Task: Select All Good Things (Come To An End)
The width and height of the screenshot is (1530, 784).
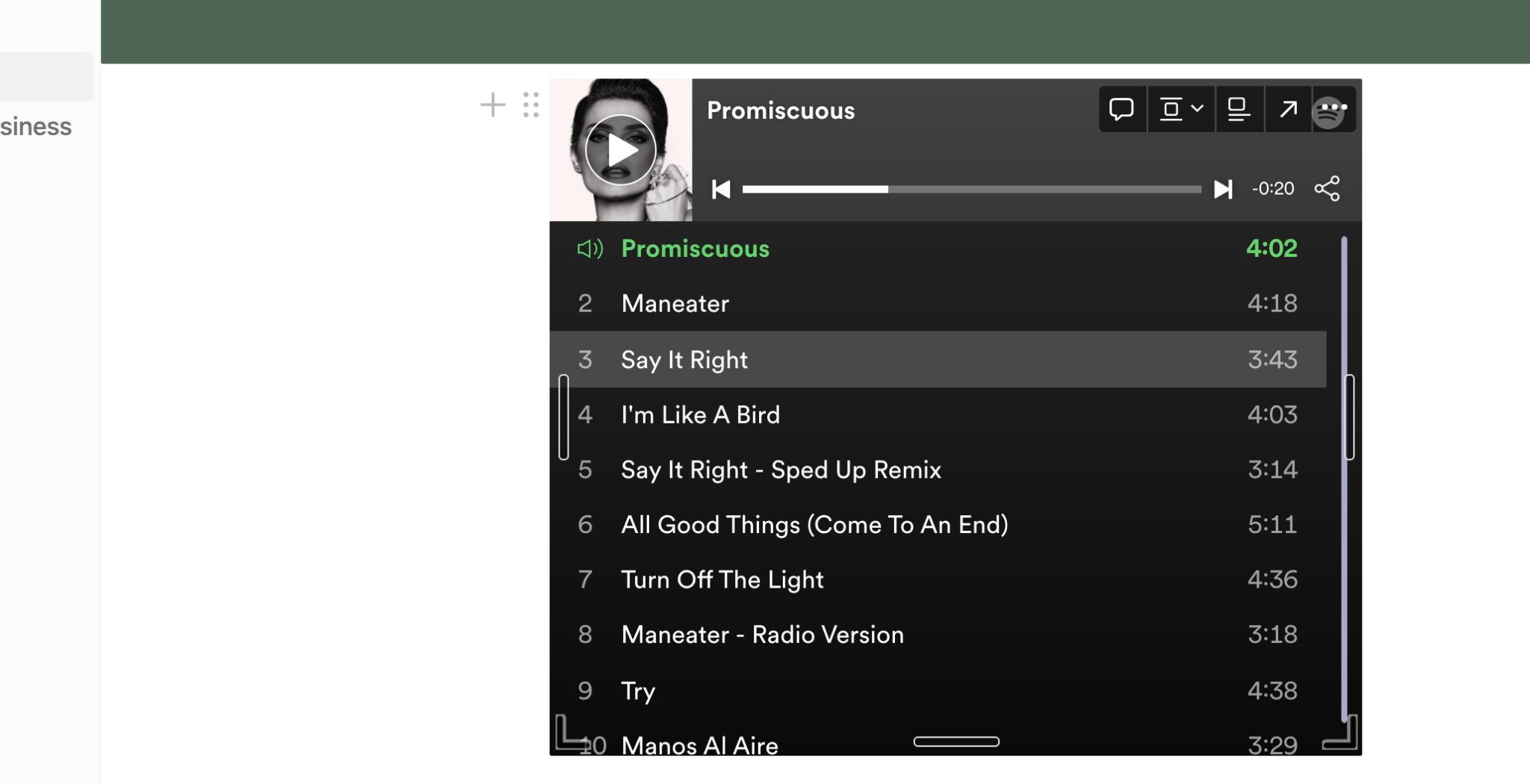Action: [x=814, y=524]
